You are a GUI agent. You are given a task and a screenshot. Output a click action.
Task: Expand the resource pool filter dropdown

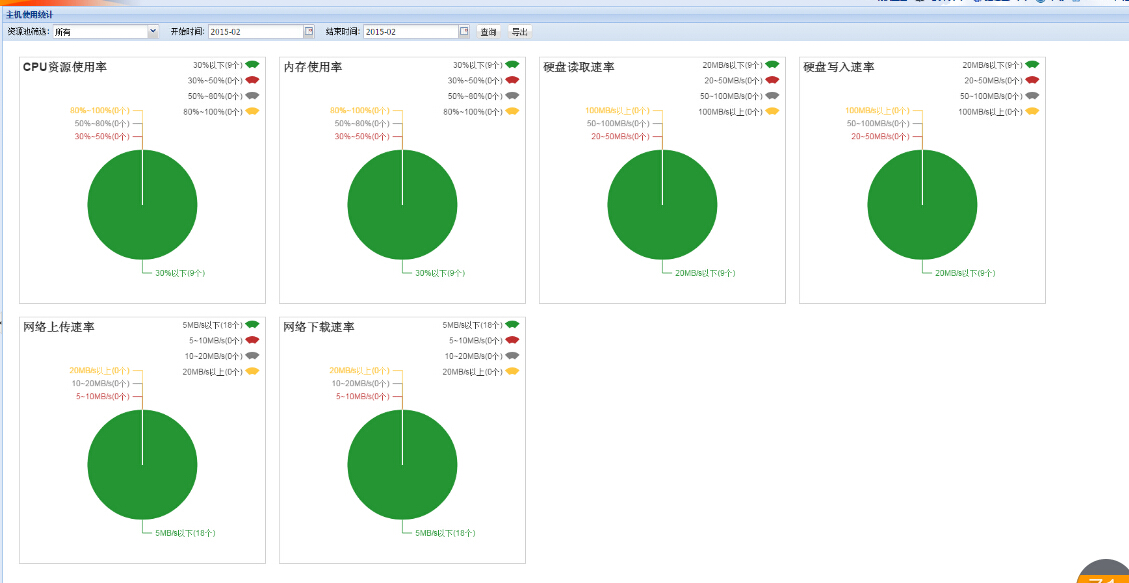click(x=153, y=32)
